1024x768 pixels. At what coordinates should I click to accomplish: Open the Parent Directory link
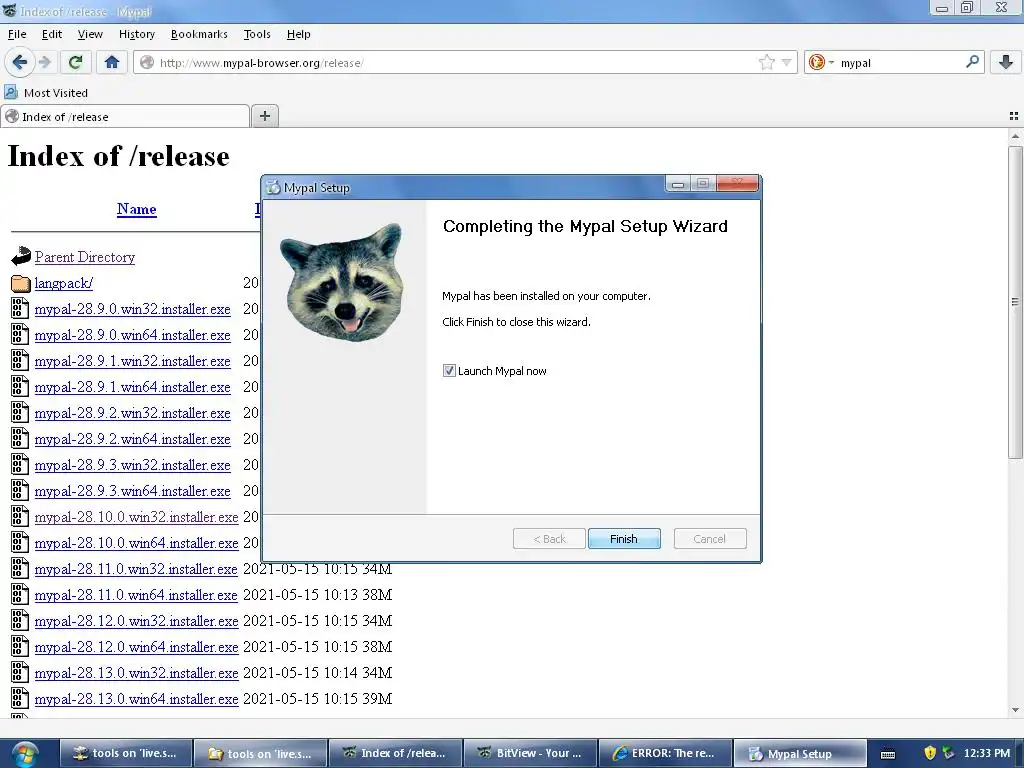pyautogui.click(x=85, y=257)
